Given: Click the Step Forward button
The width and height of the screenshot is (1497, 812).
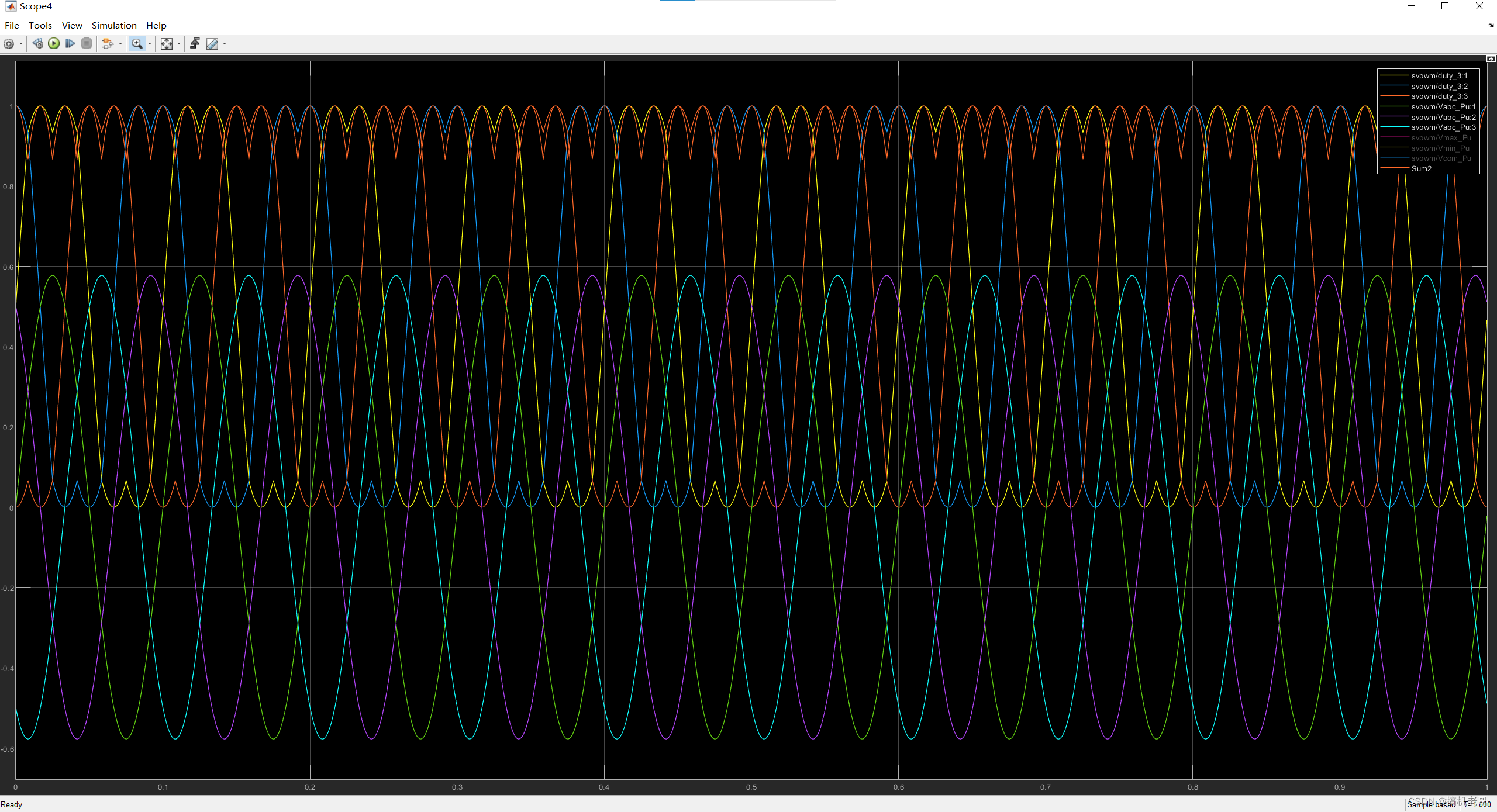Looking at the screenshot, I should pos(70,44).
